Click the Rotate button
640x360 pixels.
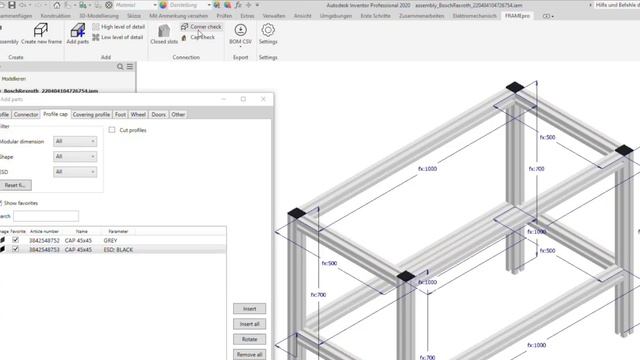tap(249, 339)
